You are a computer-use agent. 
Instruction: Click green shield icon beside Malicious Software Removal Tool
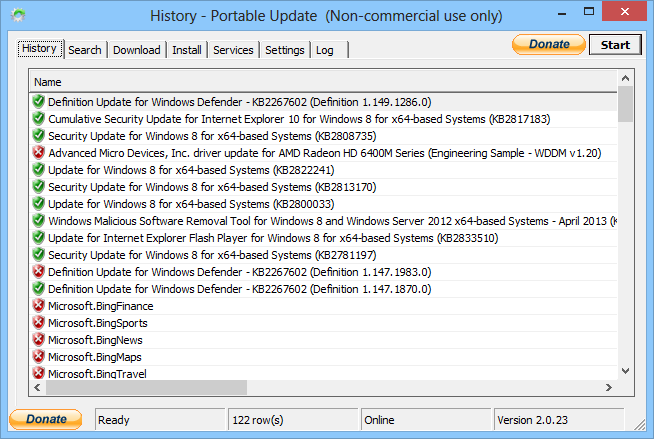[x=38, y=221]
